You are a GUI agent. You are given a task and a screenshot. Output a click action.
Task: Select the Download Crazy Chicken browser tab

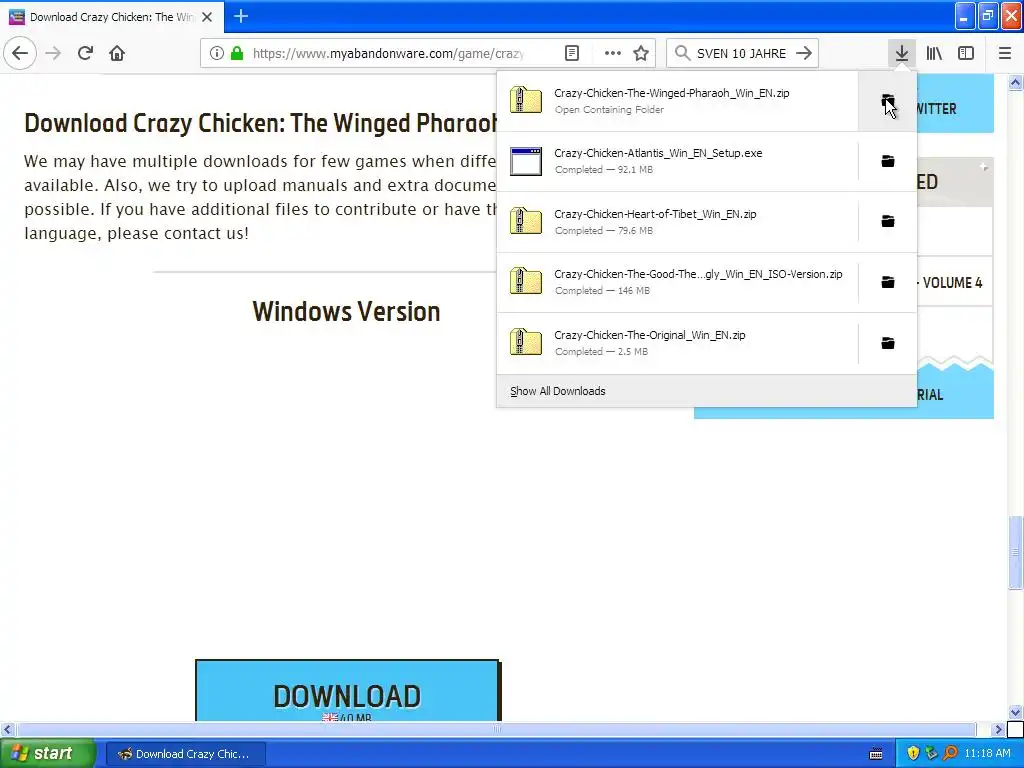tap(112, 17)
